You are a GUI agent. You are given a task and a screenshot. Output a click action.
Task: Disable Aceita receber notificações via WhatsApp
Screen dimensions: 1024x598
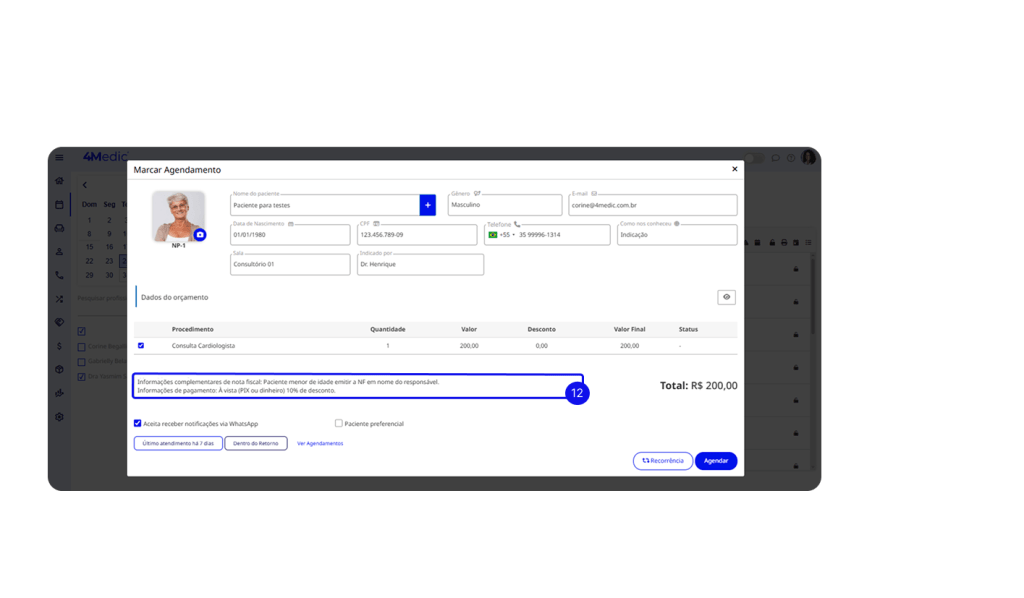pyautogui.click(x=138, y=423)
